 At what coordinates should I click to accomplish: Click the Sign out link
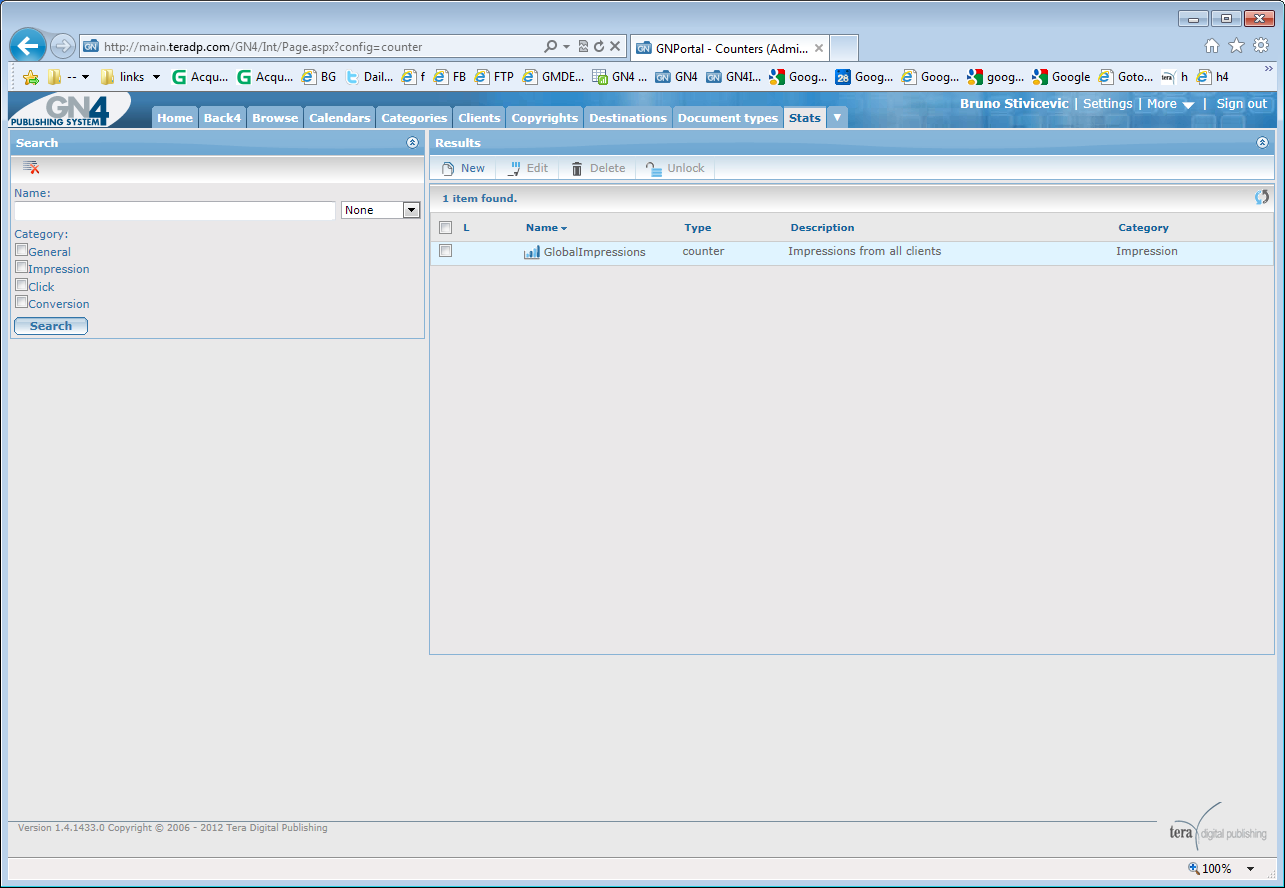pyautogui.click(x=1242, y=104)
